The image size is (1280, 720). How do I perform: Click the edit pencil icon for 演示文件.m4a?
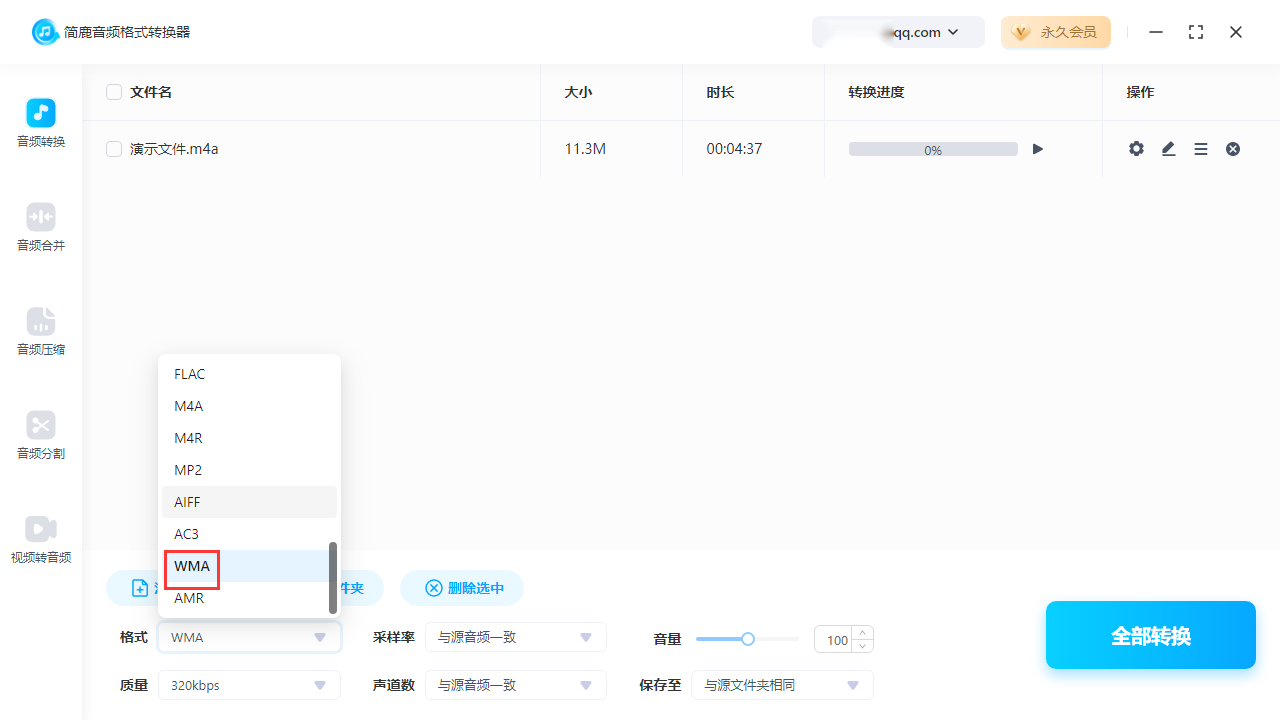click(1168, 148)
